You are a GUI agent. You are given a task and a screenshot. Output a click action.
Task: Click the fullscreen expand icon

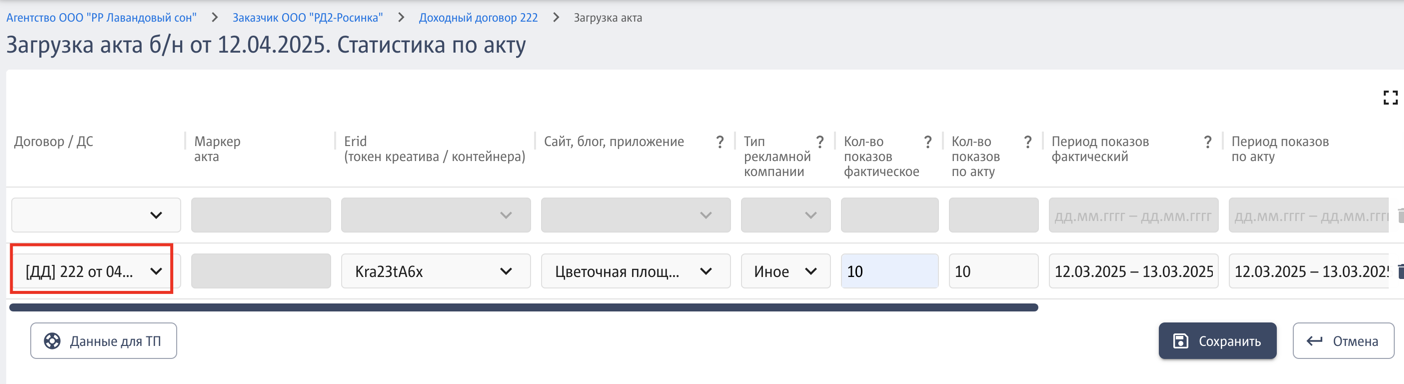1390,97
